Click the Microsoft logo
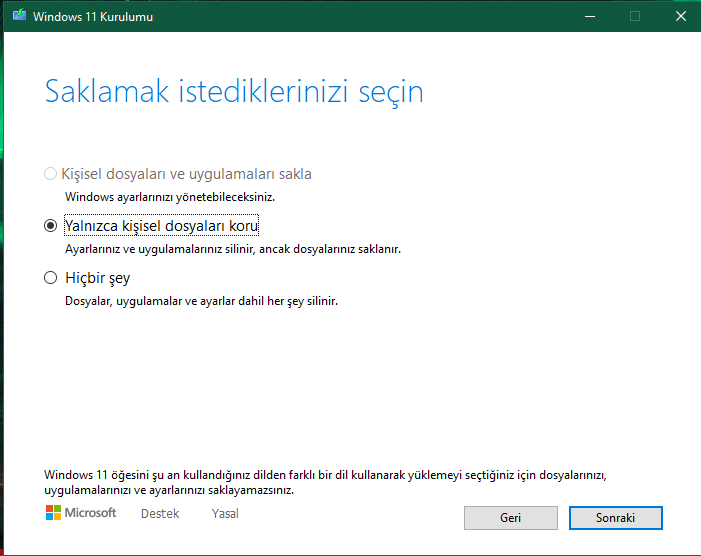 [81, 513]
